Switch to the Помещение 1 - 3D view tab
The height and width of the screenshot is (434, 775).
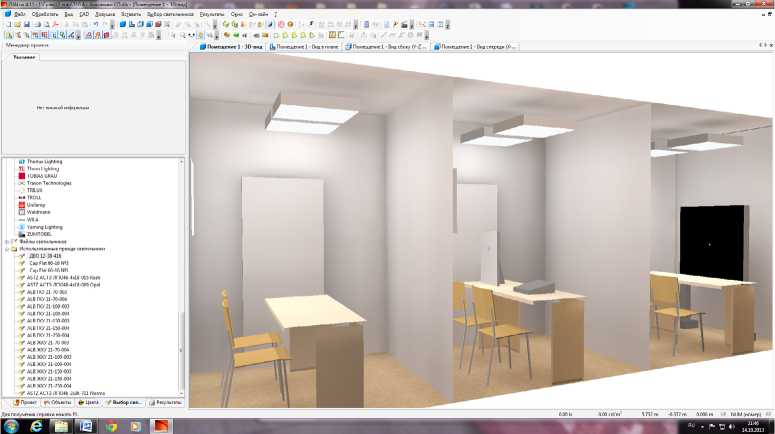click(233, 46)
